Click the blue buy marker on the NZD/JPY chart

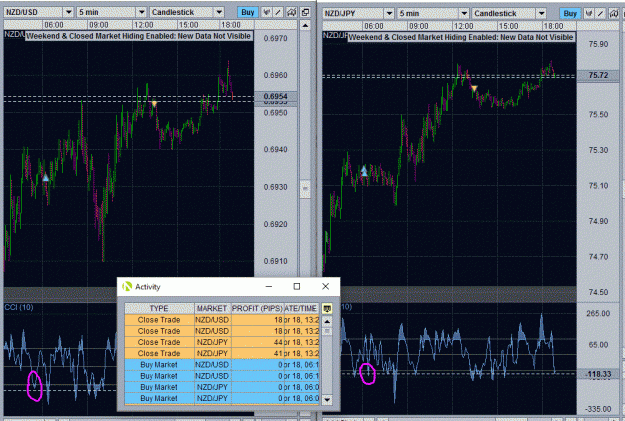pos(364,171)
